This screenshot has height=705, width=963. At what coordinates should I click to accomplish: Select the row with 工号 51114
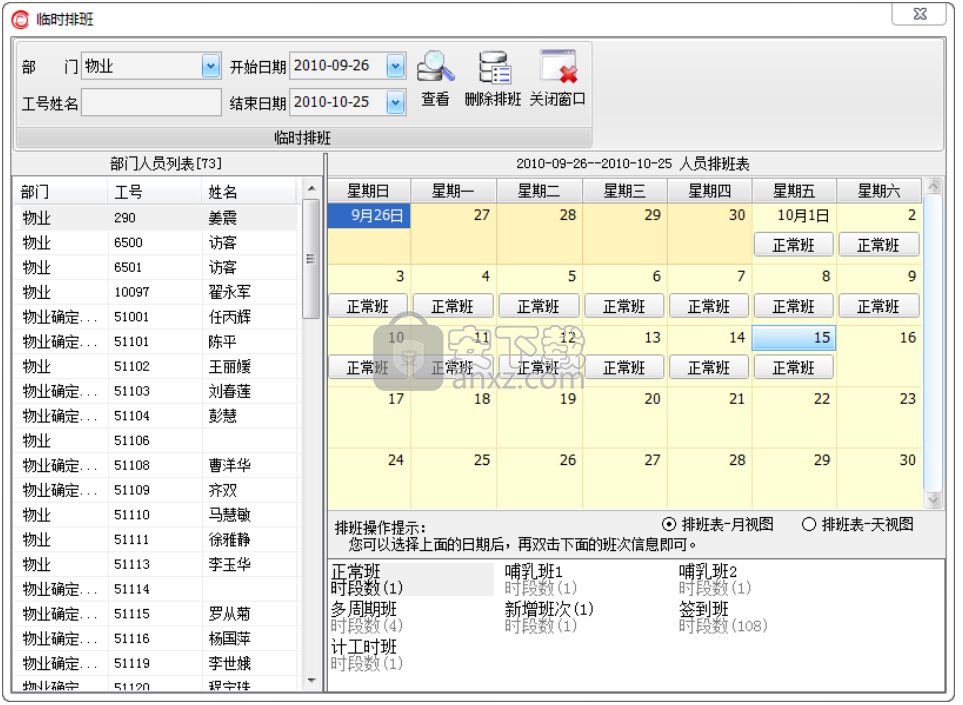point(157,589)
